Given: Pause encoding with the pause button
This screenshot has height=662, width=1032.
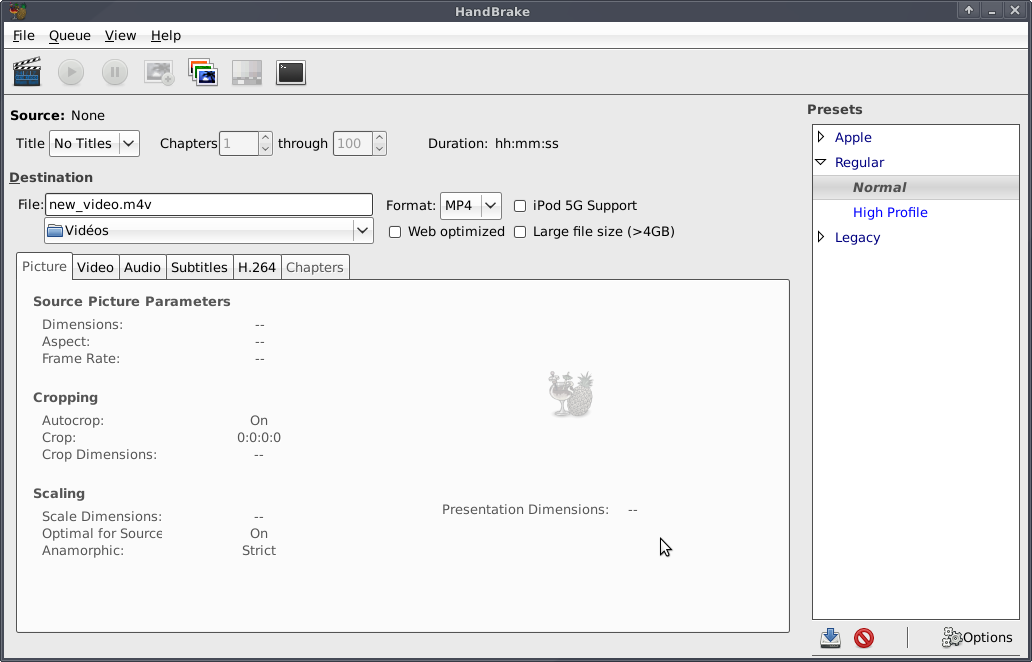Looking at the screenshot, I should click(x=115, y=72).
